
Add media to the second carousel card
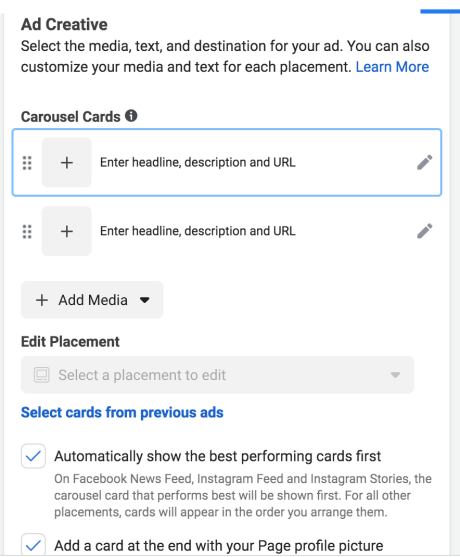pyautogui.click(x=66, y=231)
